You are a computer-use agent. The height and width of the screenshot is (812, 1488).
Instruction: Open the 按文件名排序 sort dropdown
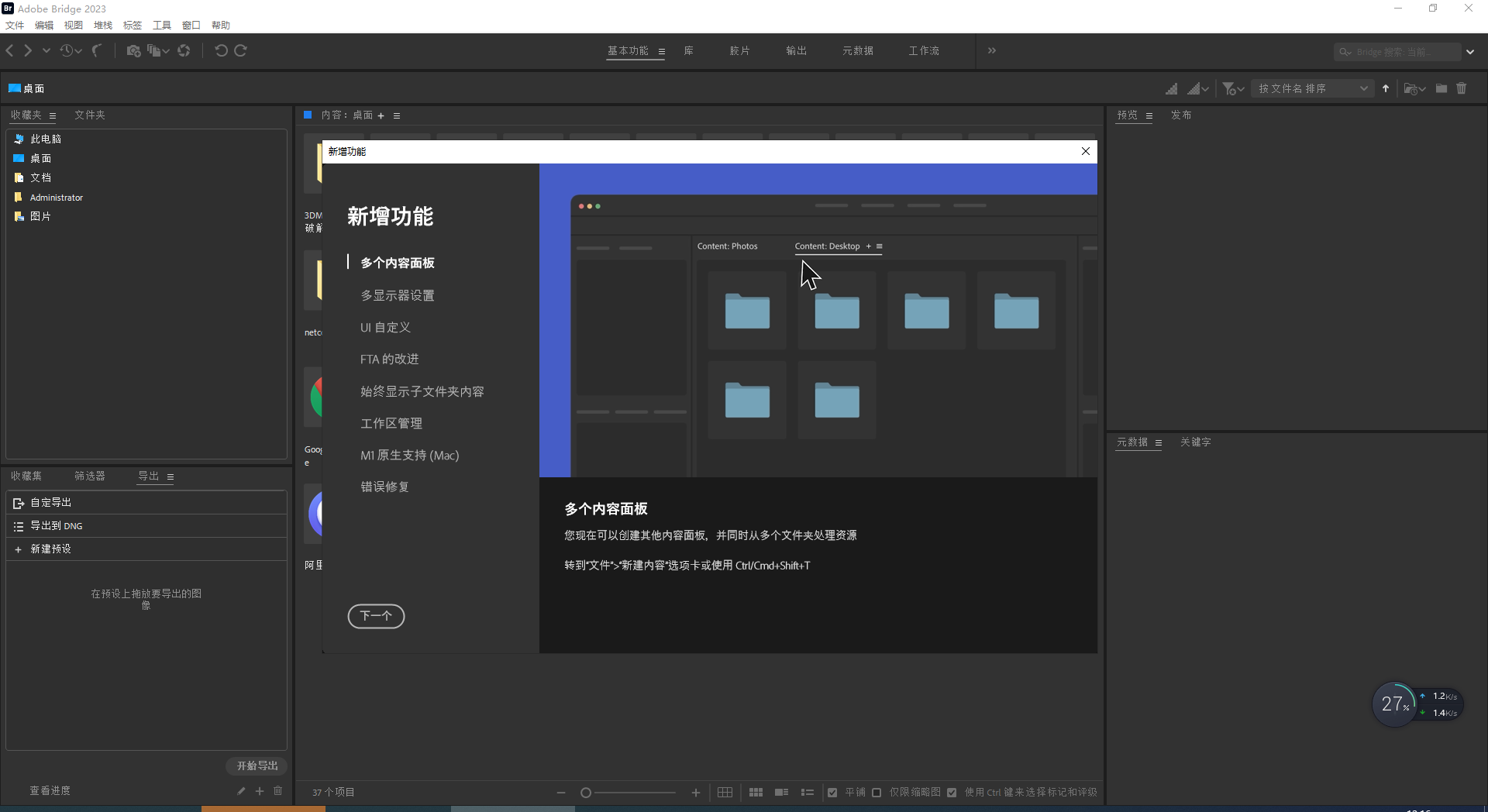(1311, 88)
